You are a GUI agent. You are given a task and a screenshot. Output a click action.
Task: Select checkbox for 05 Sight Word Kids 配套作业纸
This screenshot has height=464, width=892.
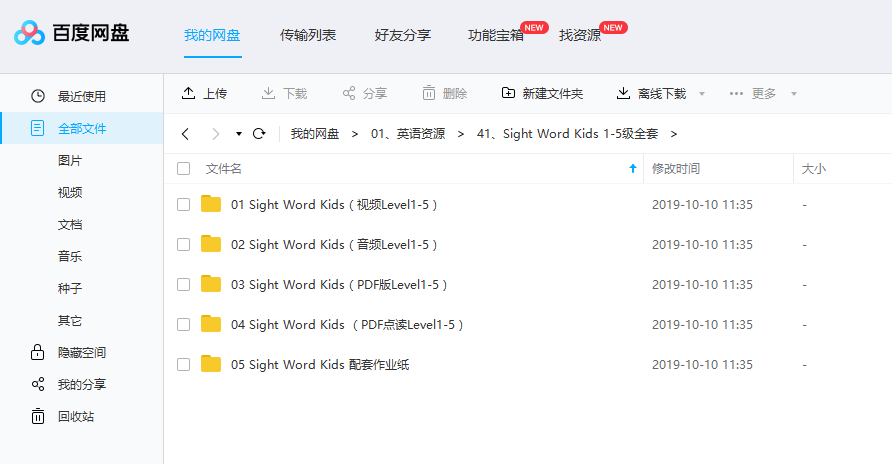183,364
